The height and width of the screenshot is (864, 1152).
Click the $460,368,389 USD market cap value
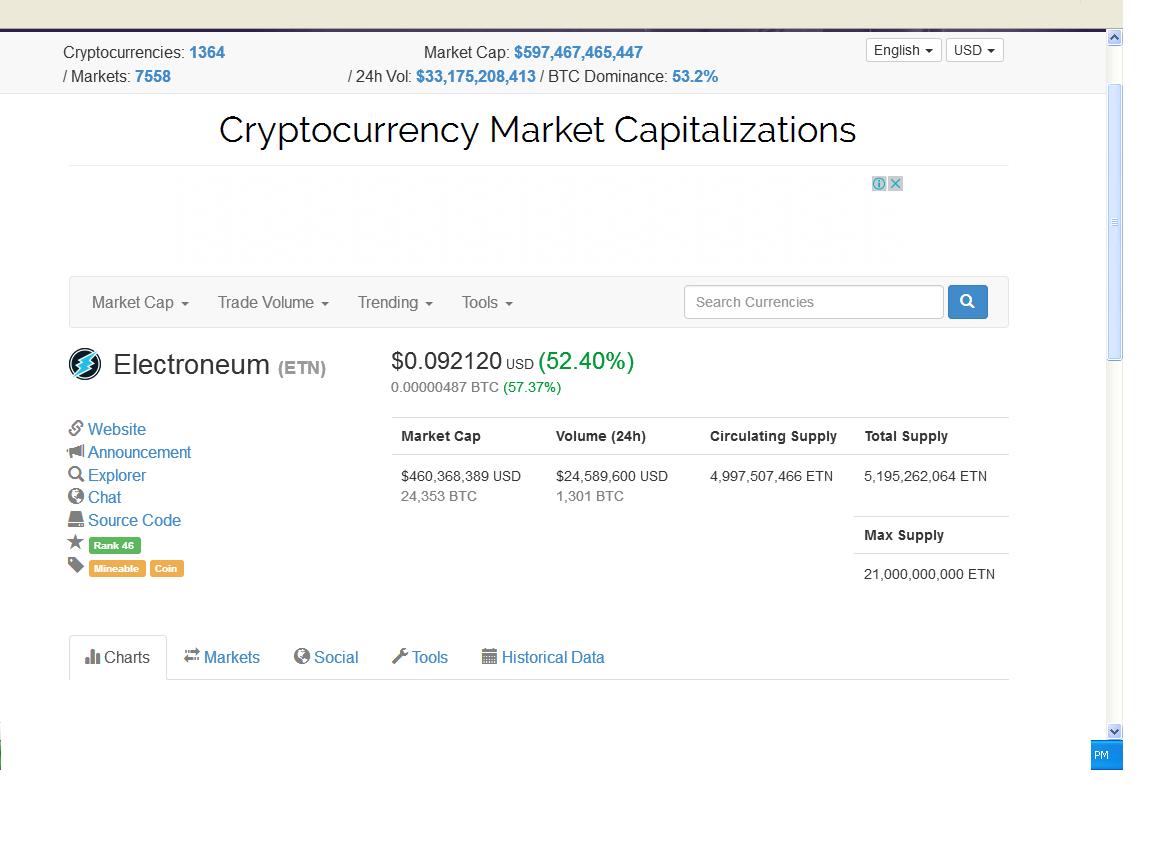461,476
